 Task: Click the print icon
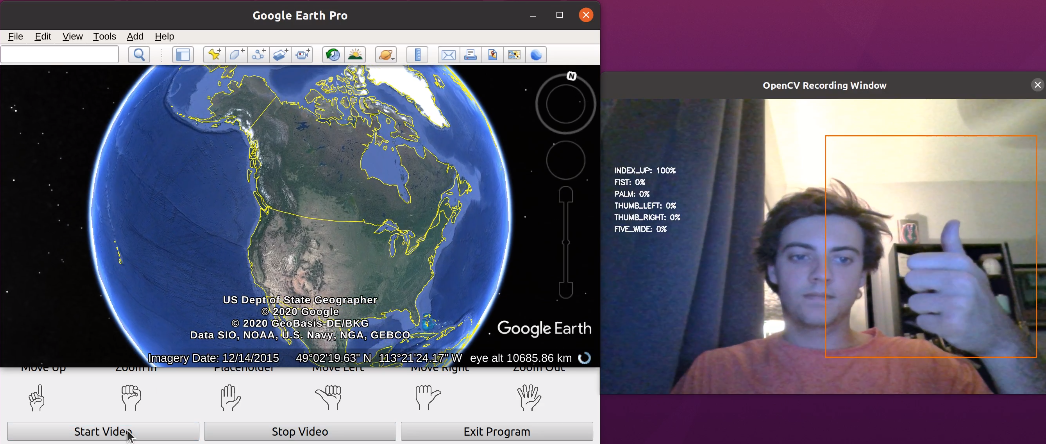(x=470, y=55)
